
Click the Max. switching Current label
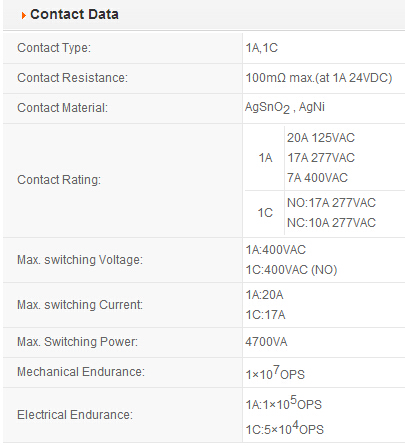click(x=80, y=305)
